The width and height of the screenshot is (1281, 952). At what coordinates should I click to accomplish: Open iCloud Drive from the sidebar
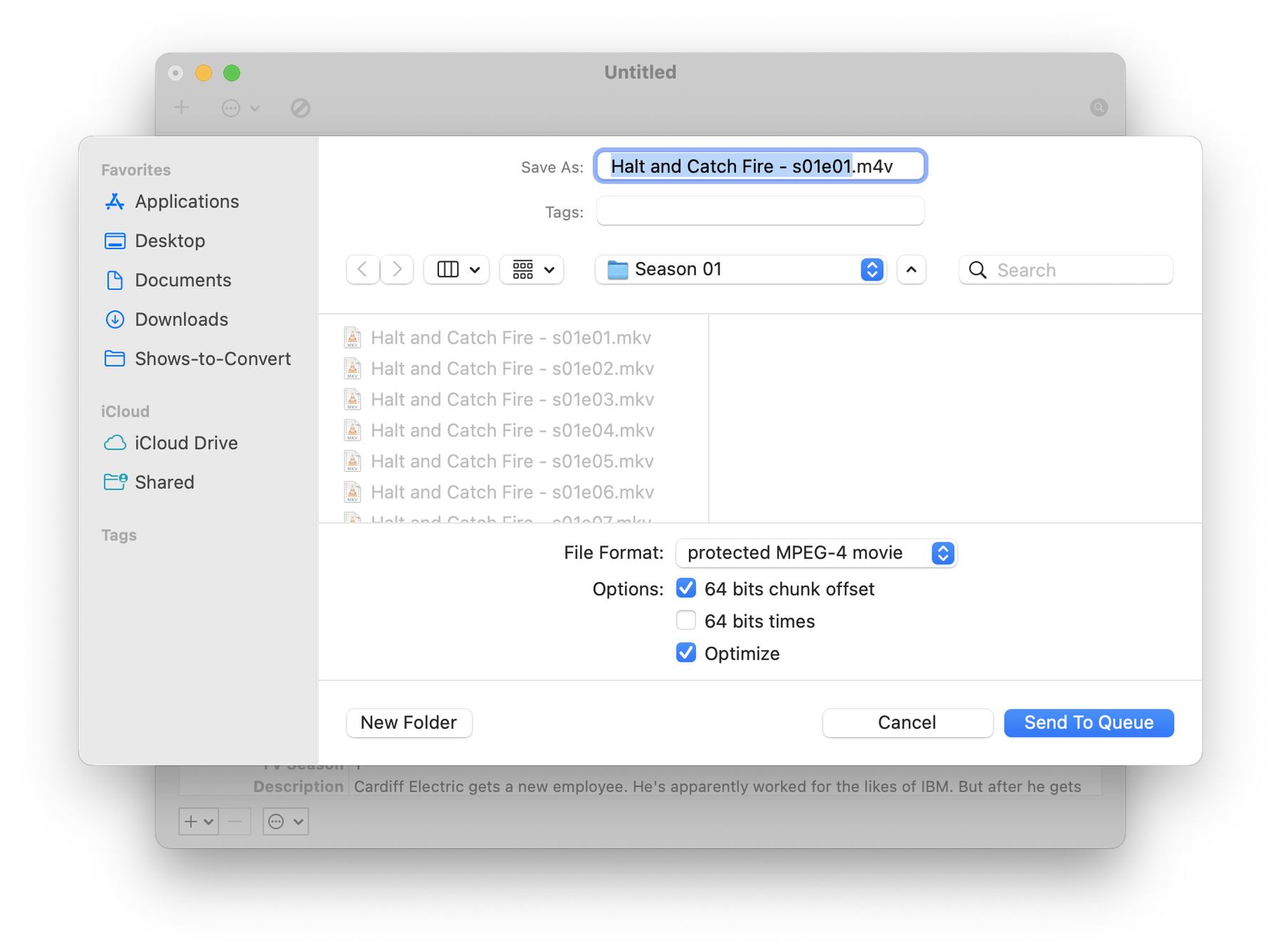(x=186, y=443)
